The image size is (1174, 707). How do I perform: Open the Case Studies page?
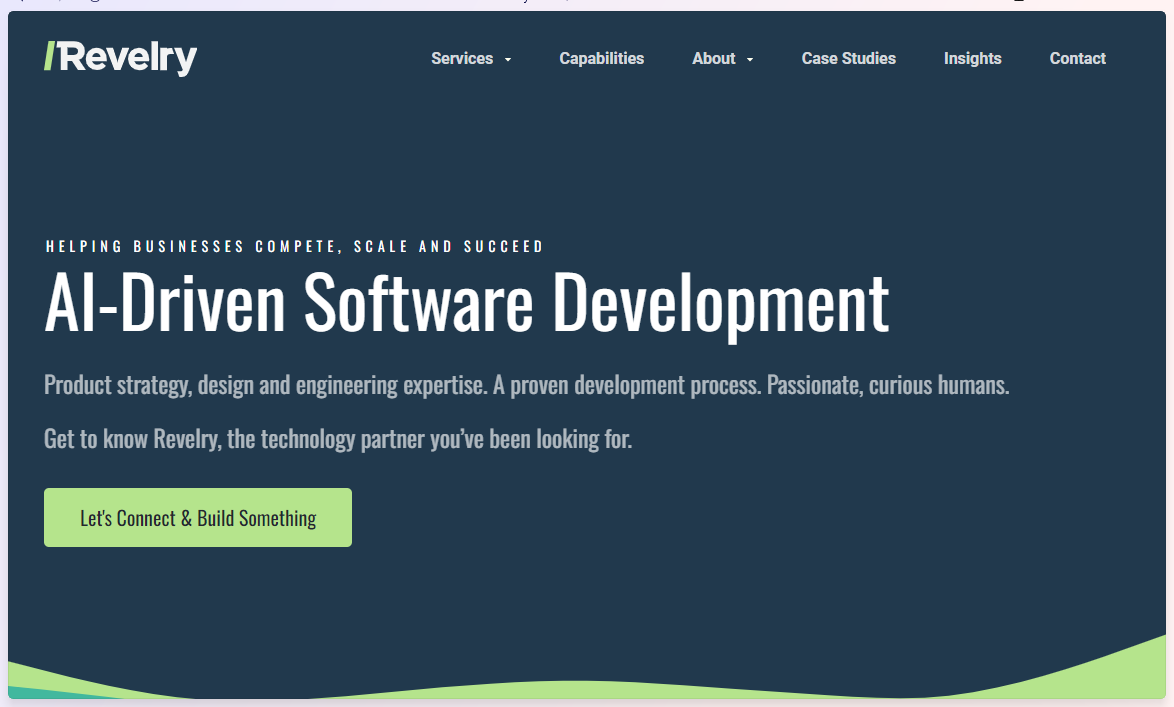click(848, 58)
